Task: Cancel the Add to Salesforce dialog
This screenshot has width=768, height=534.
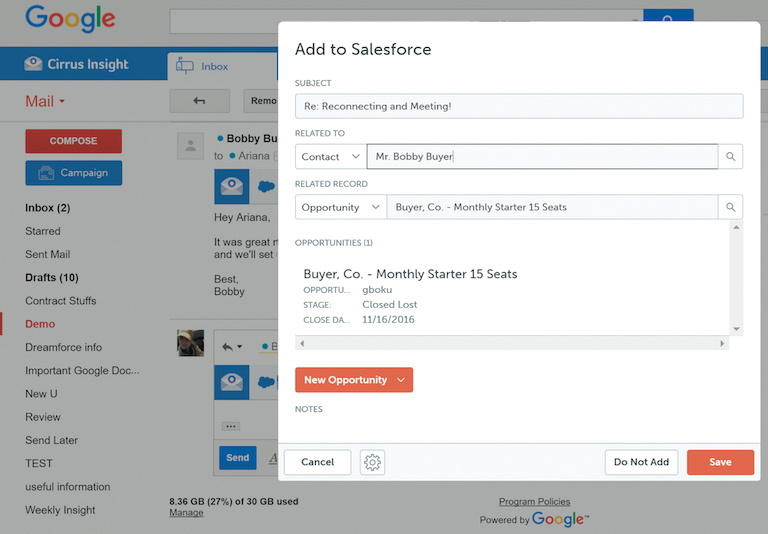Action: (317, 462)
